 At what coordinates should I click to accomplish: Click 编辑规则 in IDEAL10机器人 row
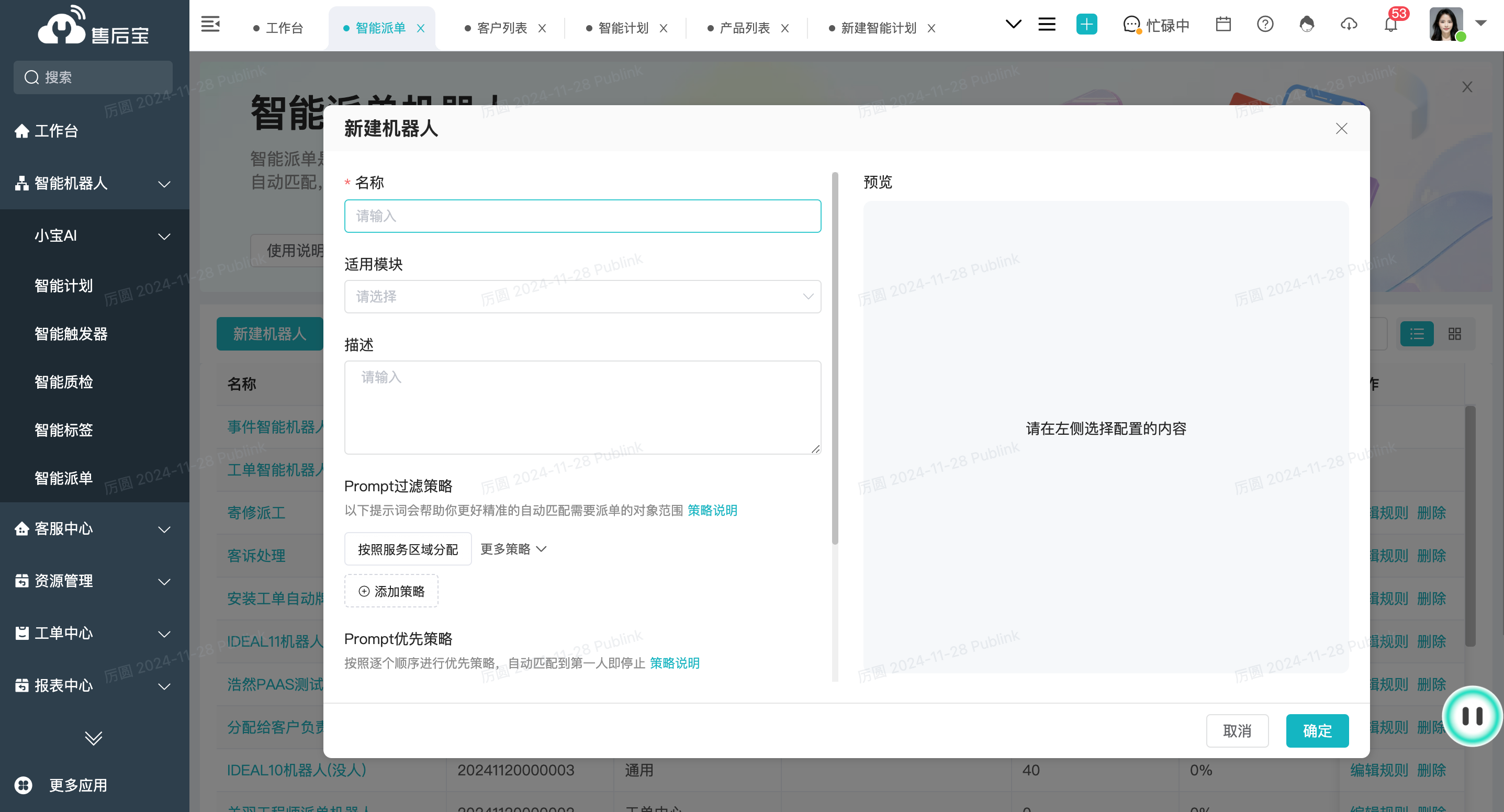coord(1379,770)
